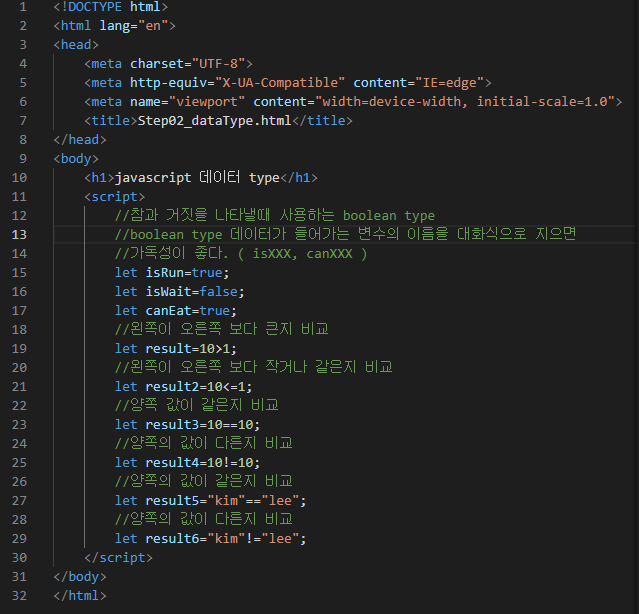The image size is (639, 614).
Task: Click the comment on line 28 양쪽의 값이 다른지 비교
Action: click(204, 519)
